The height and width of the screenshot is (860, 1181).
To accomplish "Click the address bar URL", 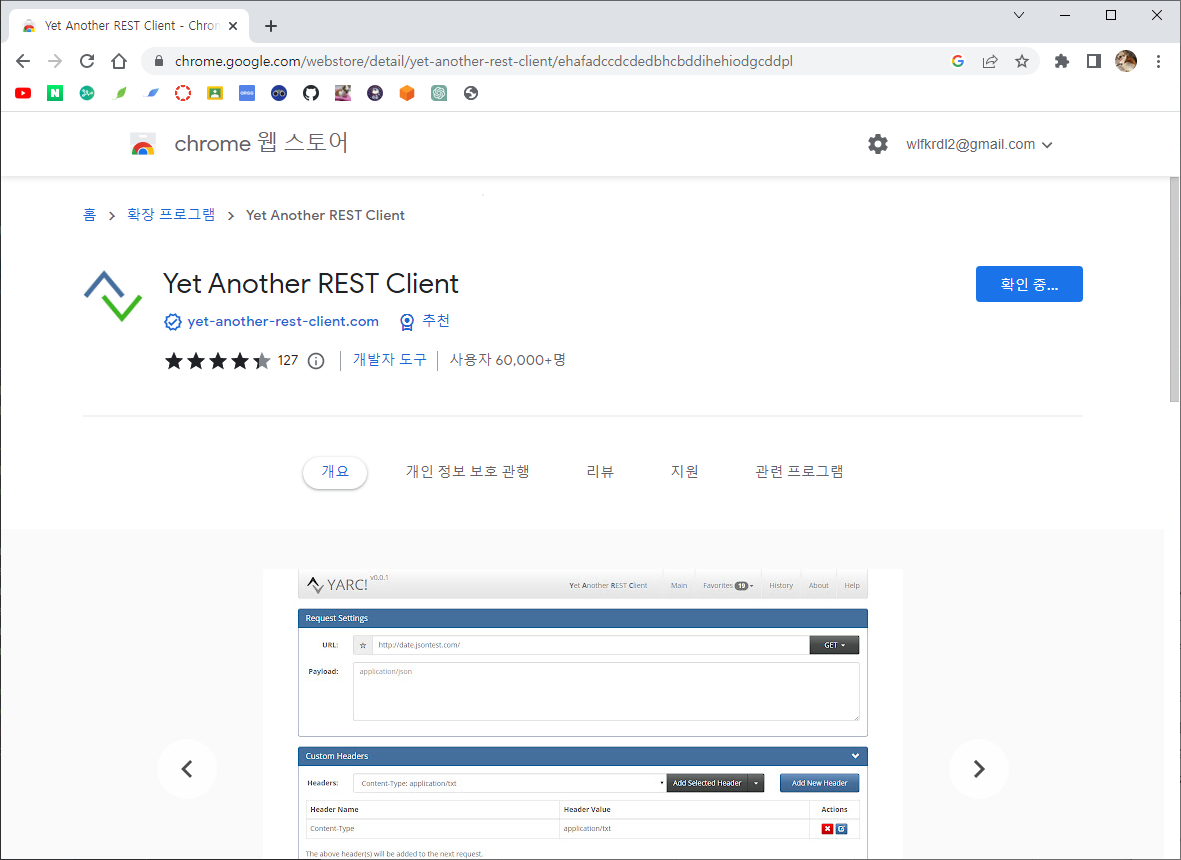I will coord(484,61).
